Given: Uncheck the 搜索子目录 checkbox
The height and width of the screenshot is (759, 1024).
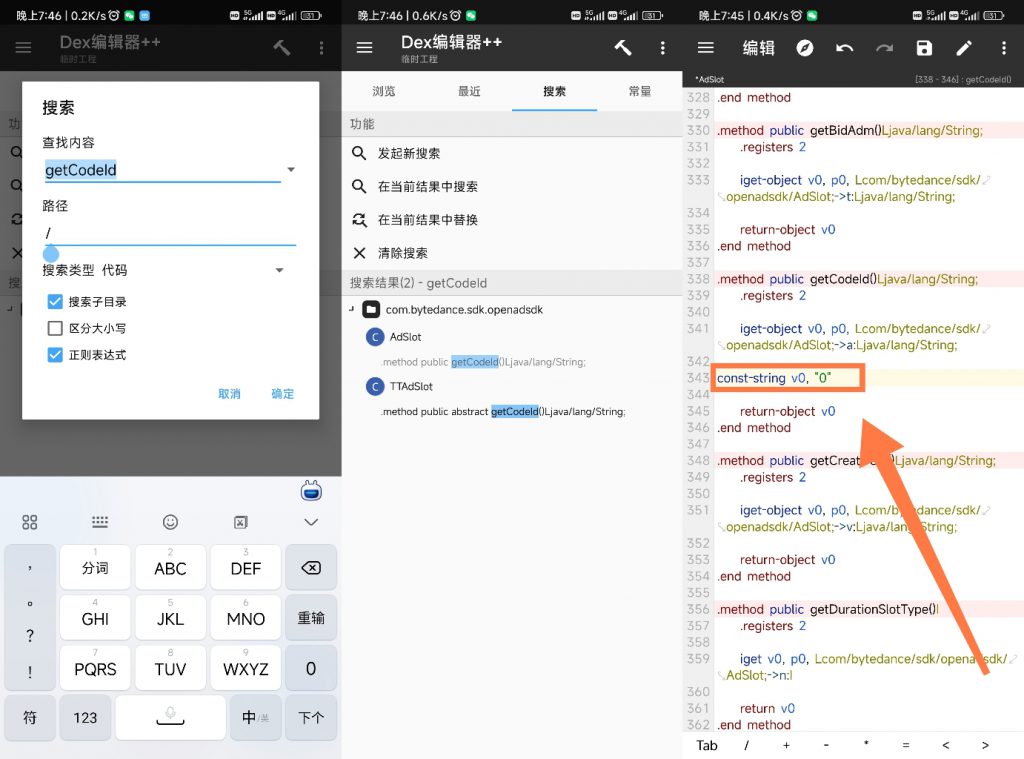Looking at the screenshot, I should tap(55, 301).
